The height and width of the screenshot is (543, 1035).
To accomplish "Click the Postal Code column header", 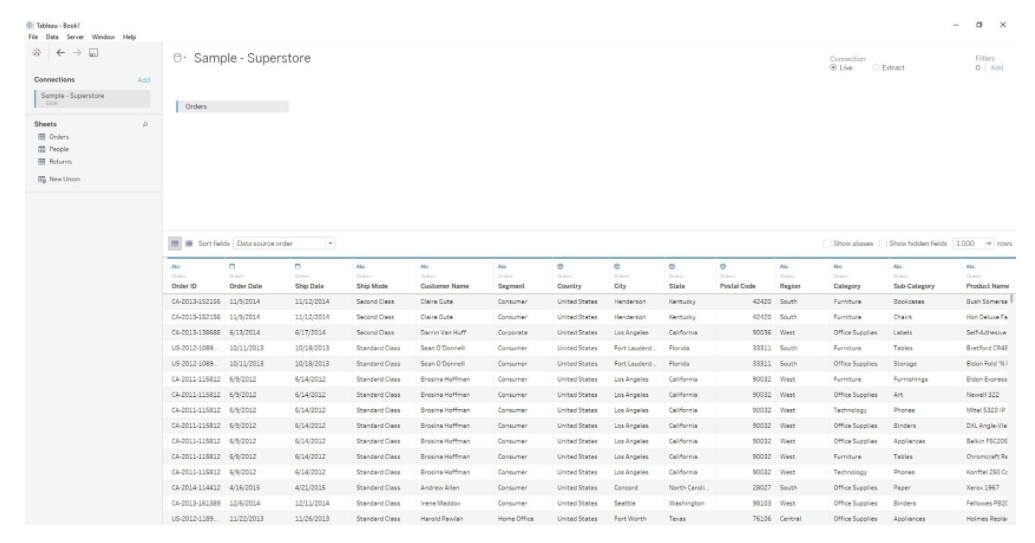I will (x=737, y=286).
